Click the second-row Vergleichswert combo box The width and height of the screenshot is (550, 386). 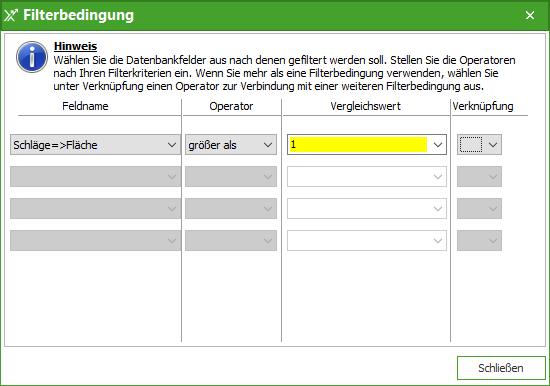(367, 177)
